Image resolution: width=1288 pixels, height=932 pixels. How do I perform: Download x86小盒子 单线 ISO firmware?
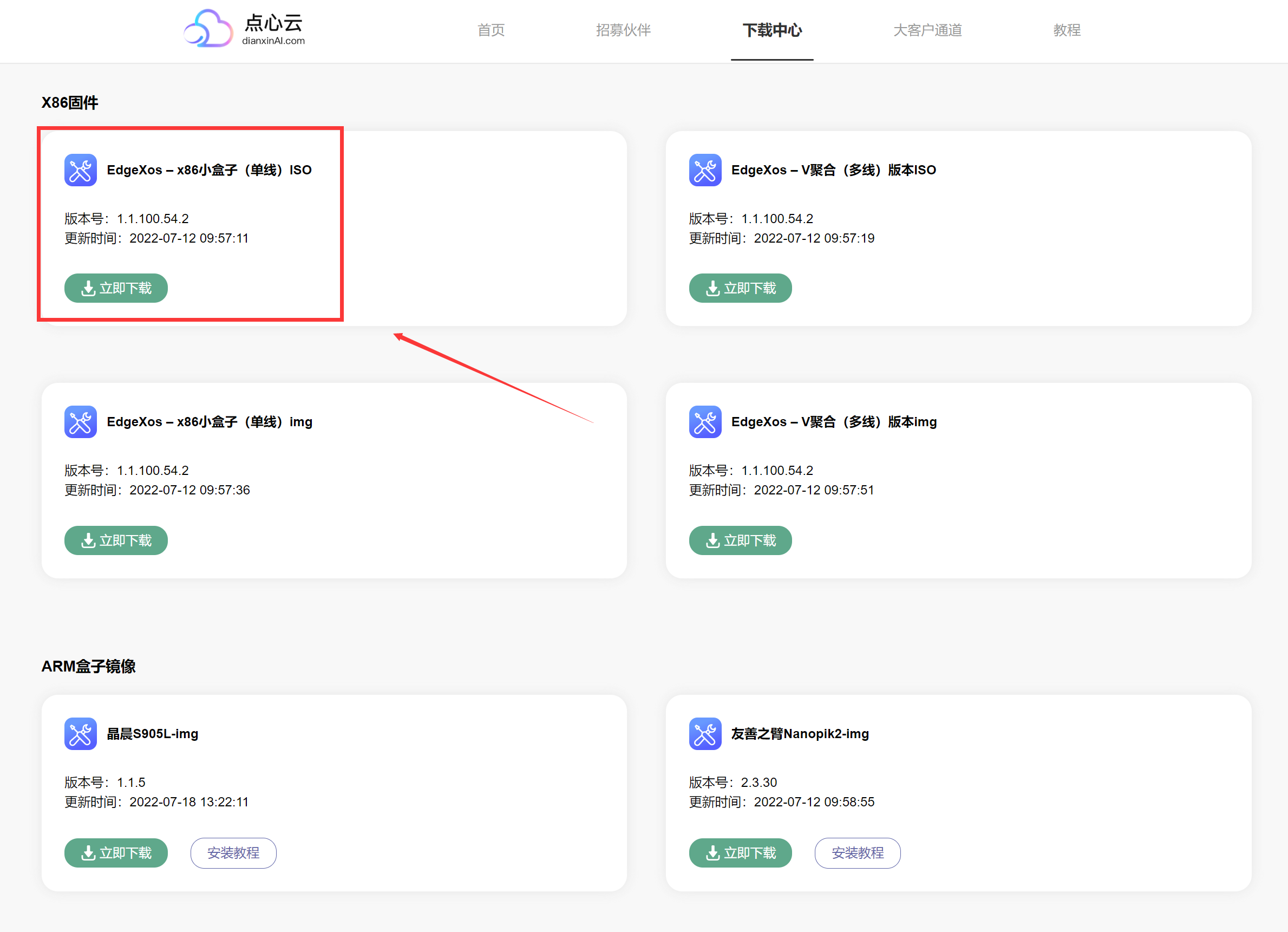click(116, 289)
